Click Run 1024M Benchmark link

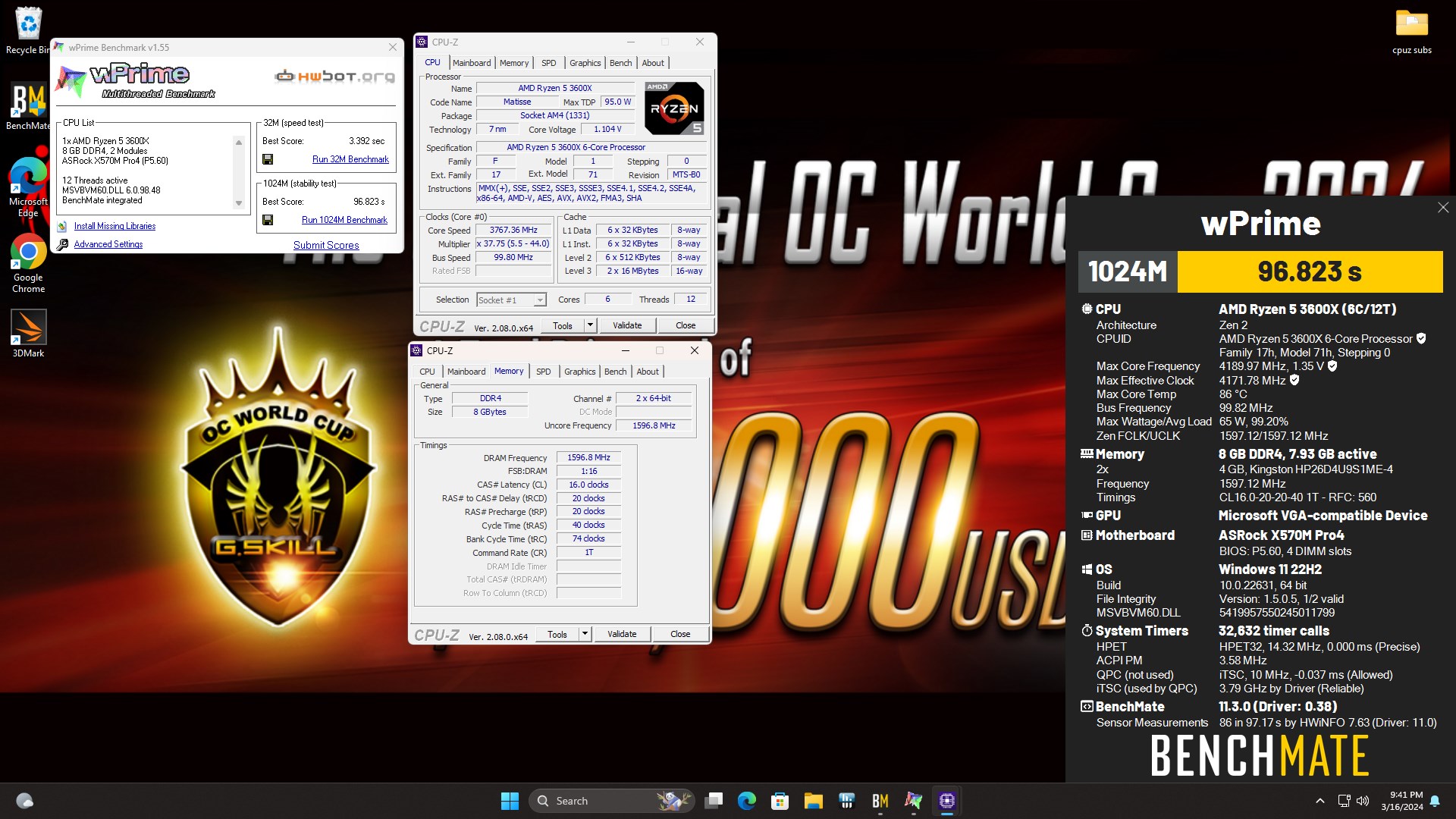click(344, 220)
